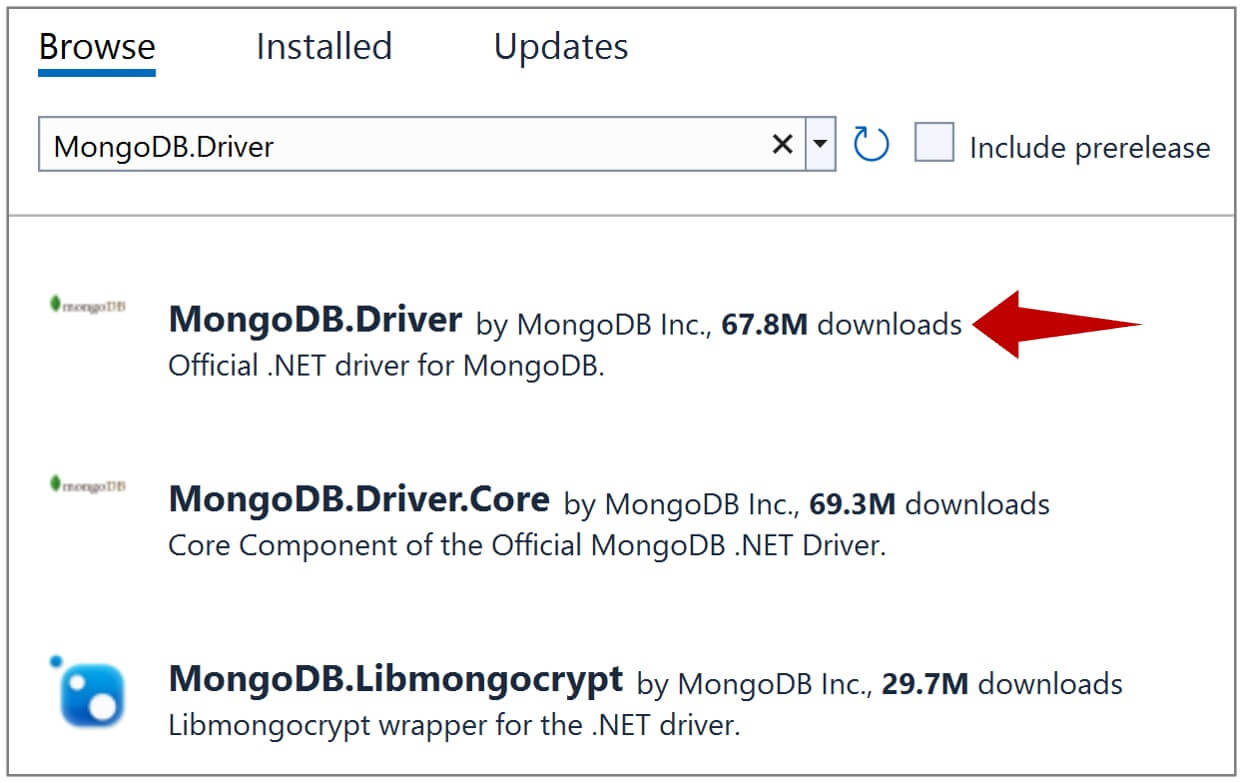
Task: Select the MongoDB.Driver package title
Action: [x=315, y=320]
